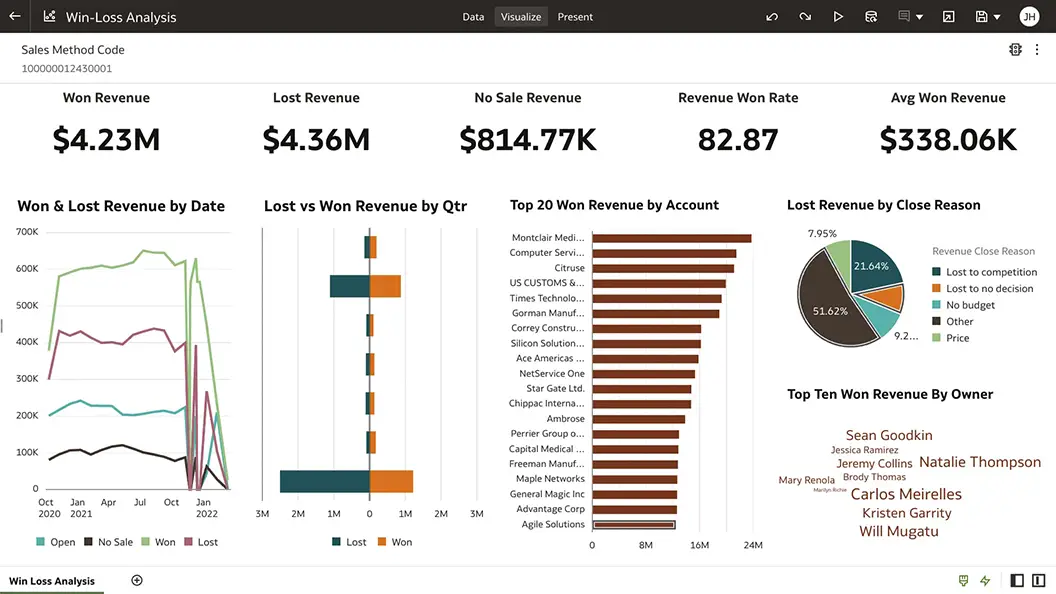Click the filter bar traffic-light icon
The image size is (1056, 594).
[1016, 50]
